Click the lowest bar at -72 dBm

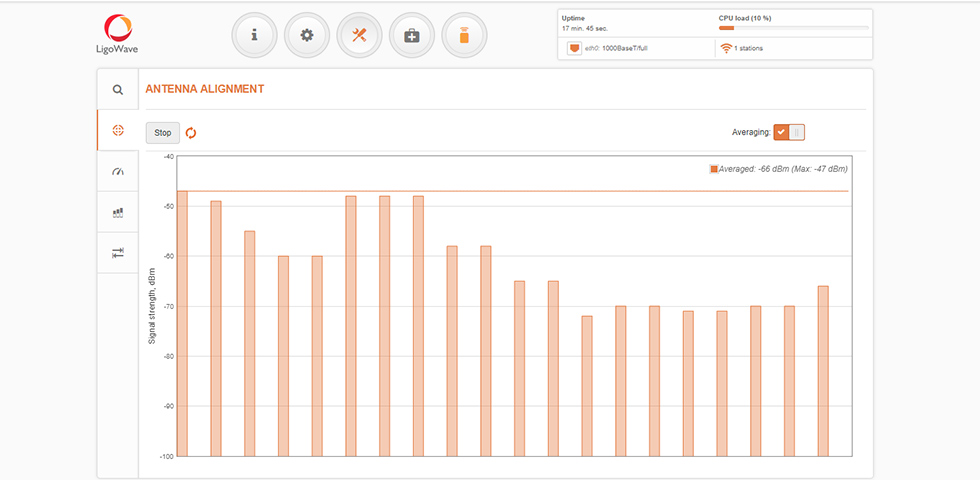click(x=587, y=386)
